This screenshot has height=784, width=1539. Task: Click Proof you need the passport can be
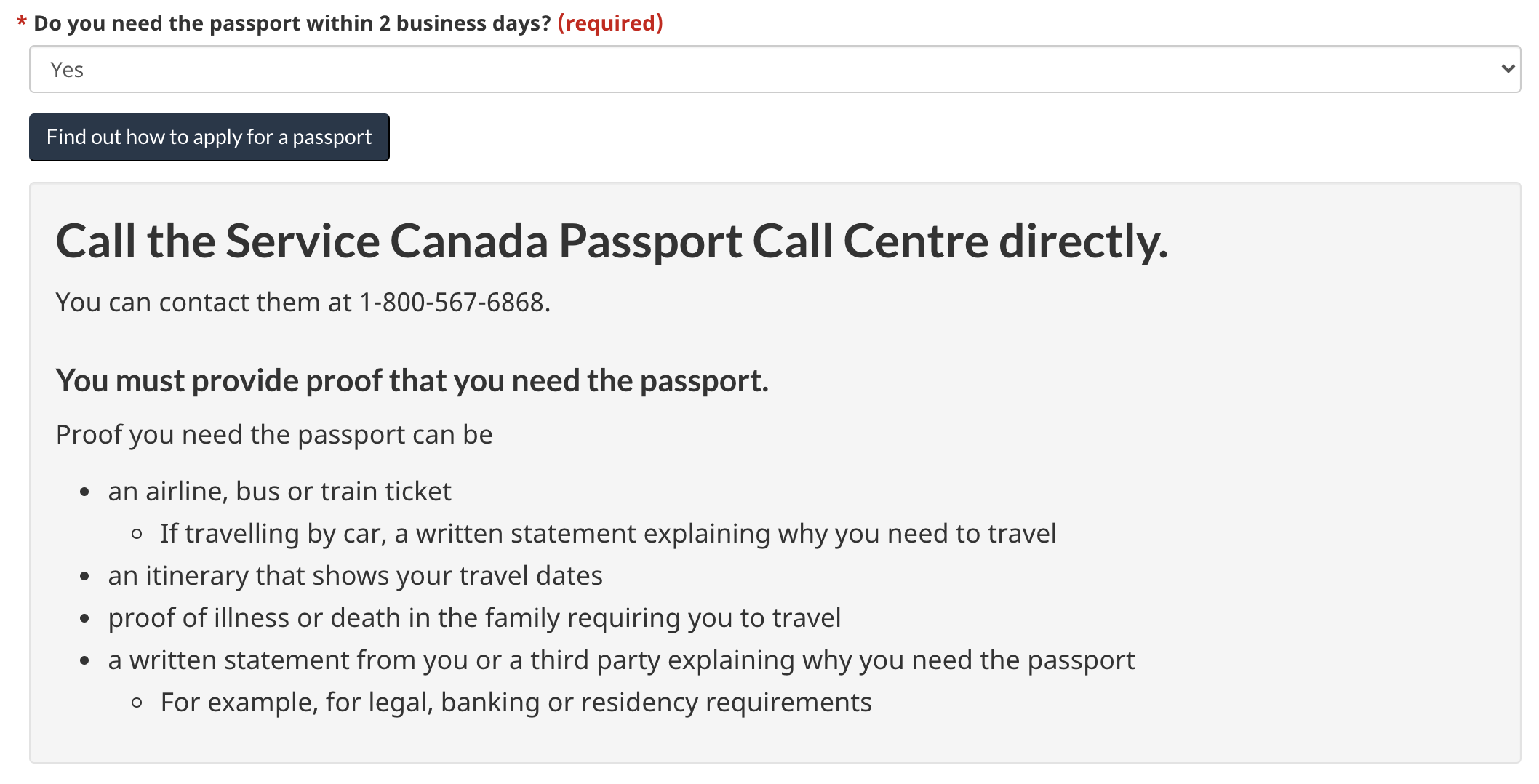(274, 435)
